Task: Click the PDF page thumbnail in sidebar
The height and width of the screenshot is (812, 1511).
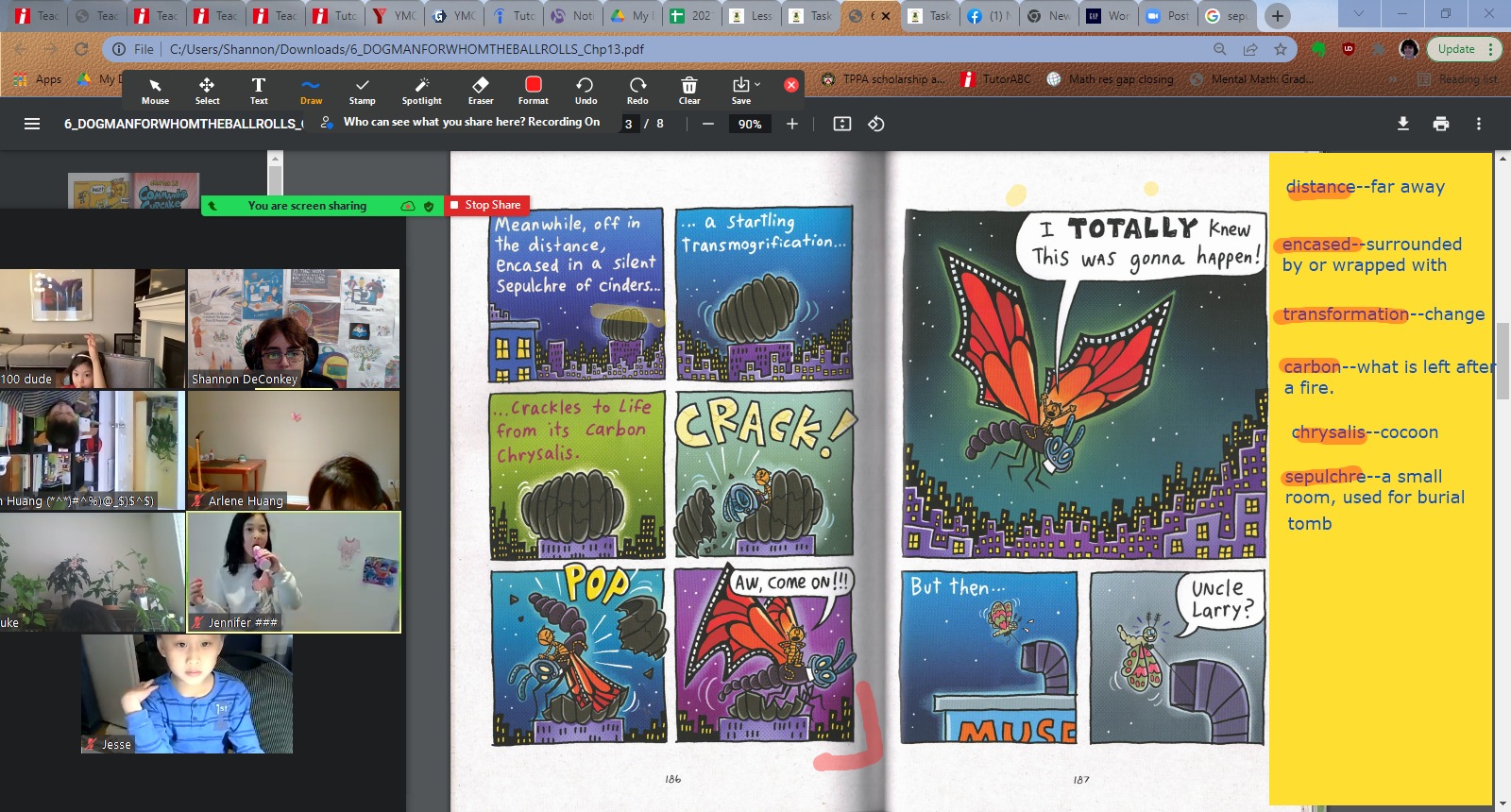Action: [x=133, y=191]
